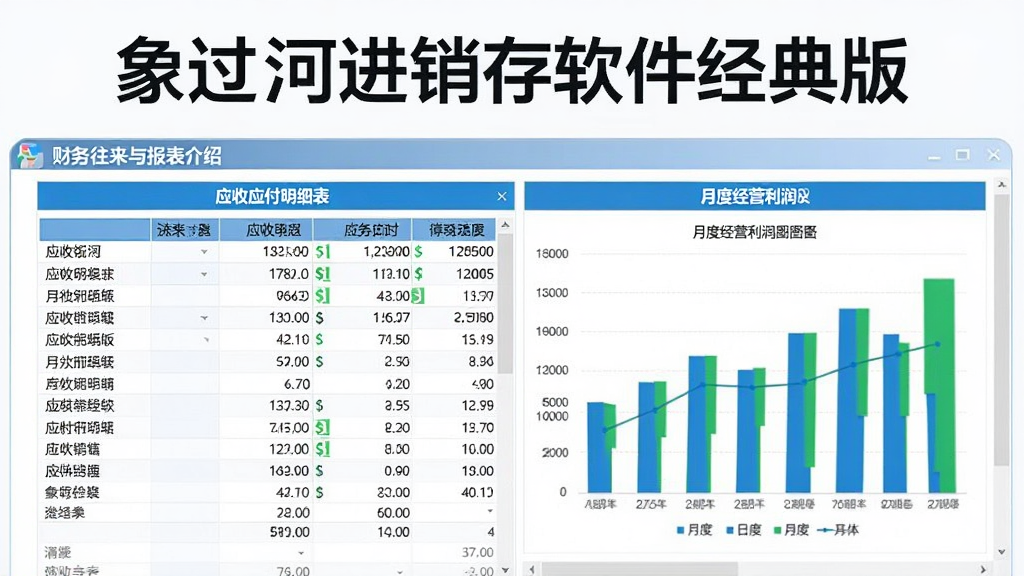This screenshot has height=576, width=1024.
Task: Click the column header above 126500
Action: (456, 230)
